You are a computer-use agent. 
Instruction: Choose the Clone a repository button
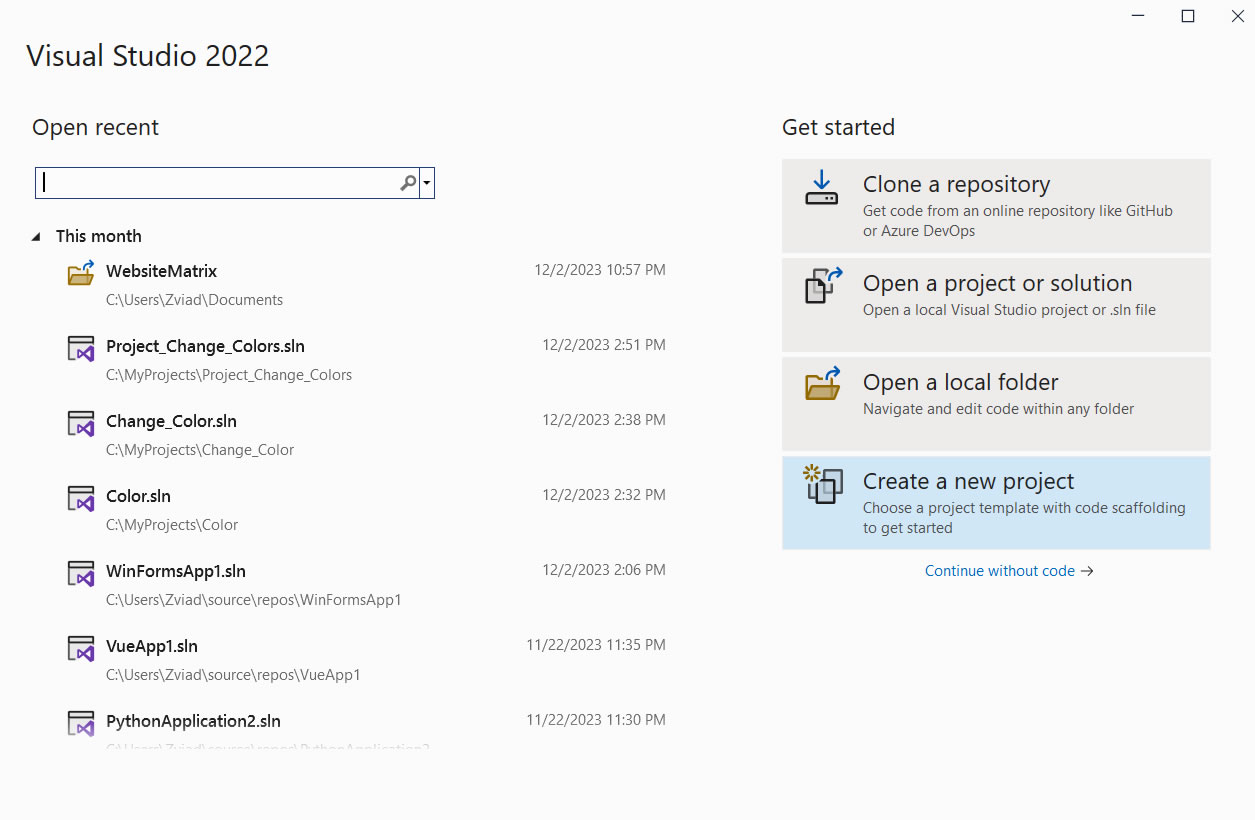pyautogui.click(x=996, y=206)
